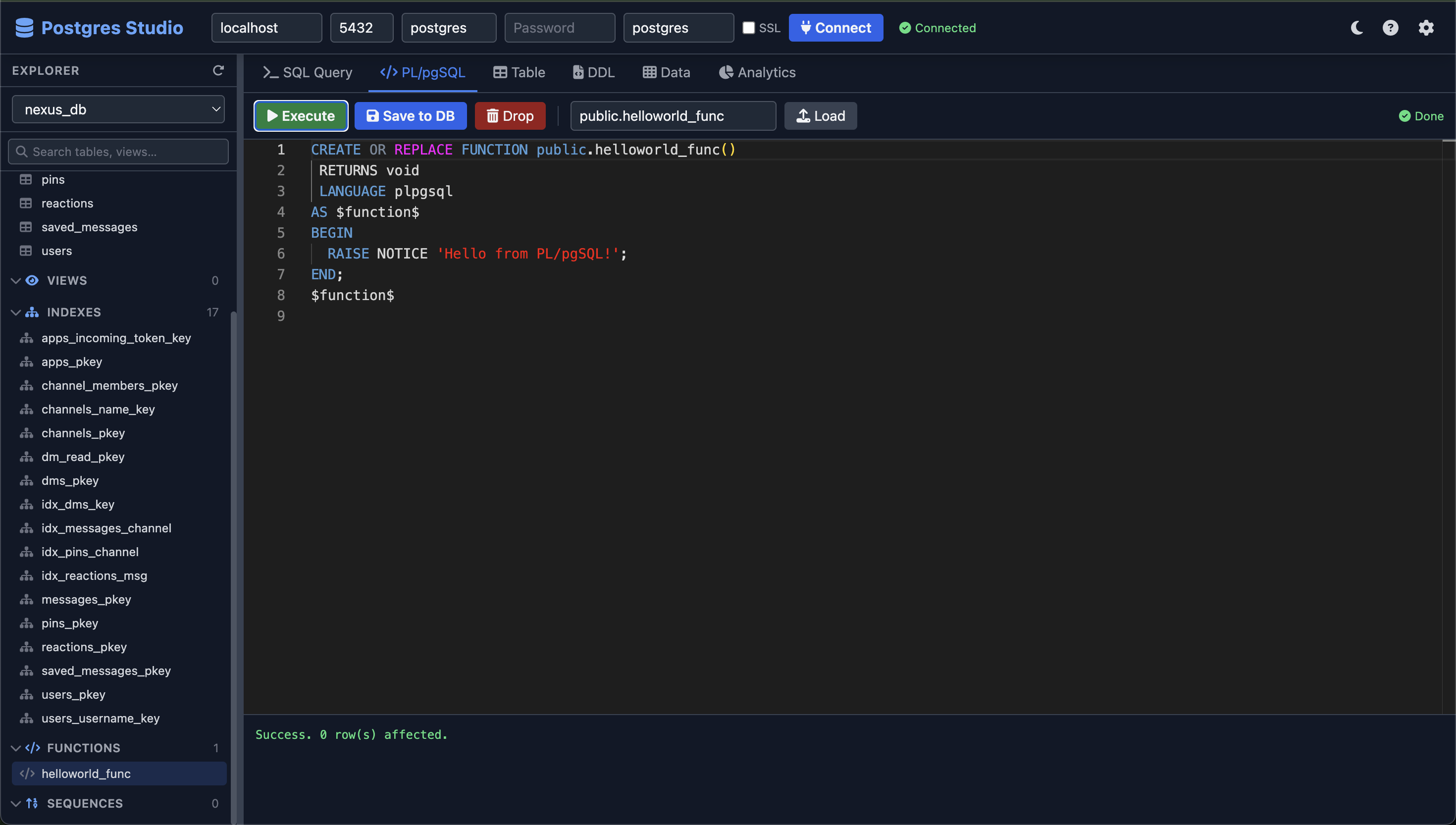Select index channel_members_pkey
Image resolution: width=1456 pixels, height=825 pixels.
coord(118,386)
